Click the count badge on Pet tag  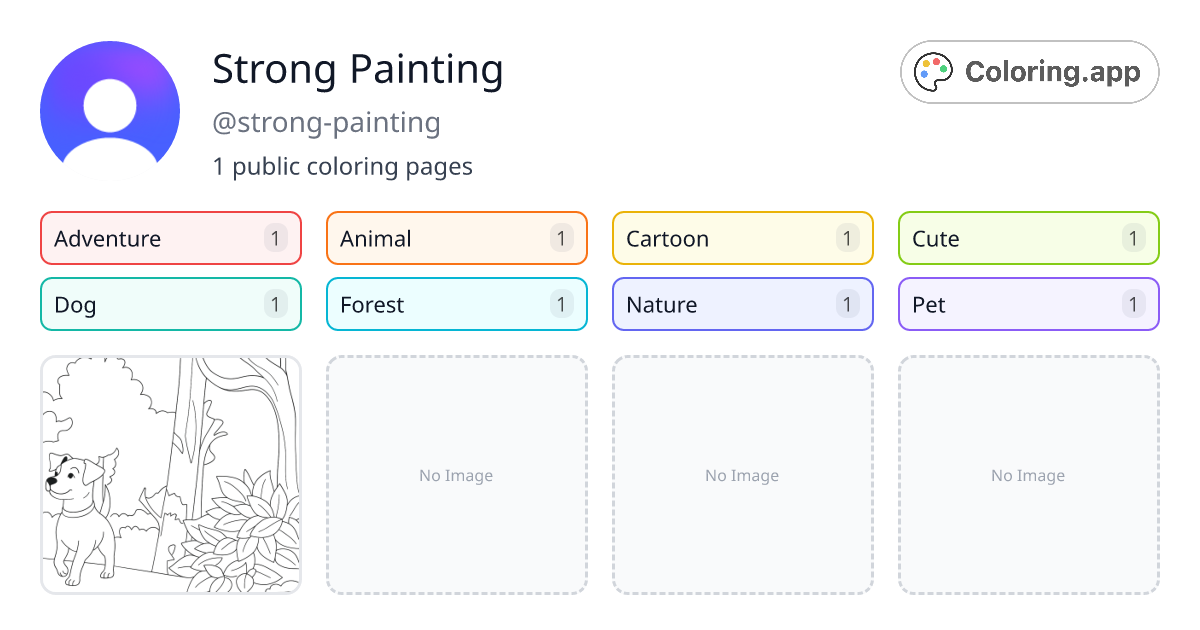tap(1133, 304)
